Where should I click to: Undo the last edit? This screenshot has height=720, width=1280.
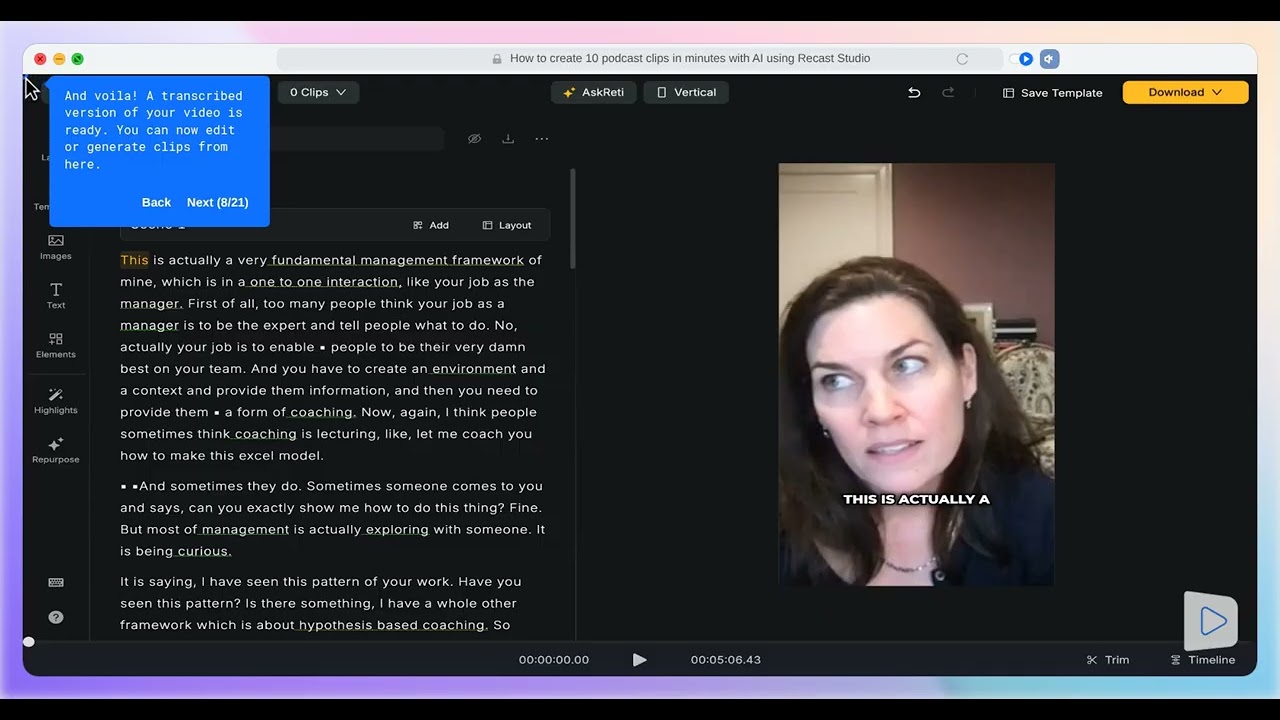coord(914,92)
